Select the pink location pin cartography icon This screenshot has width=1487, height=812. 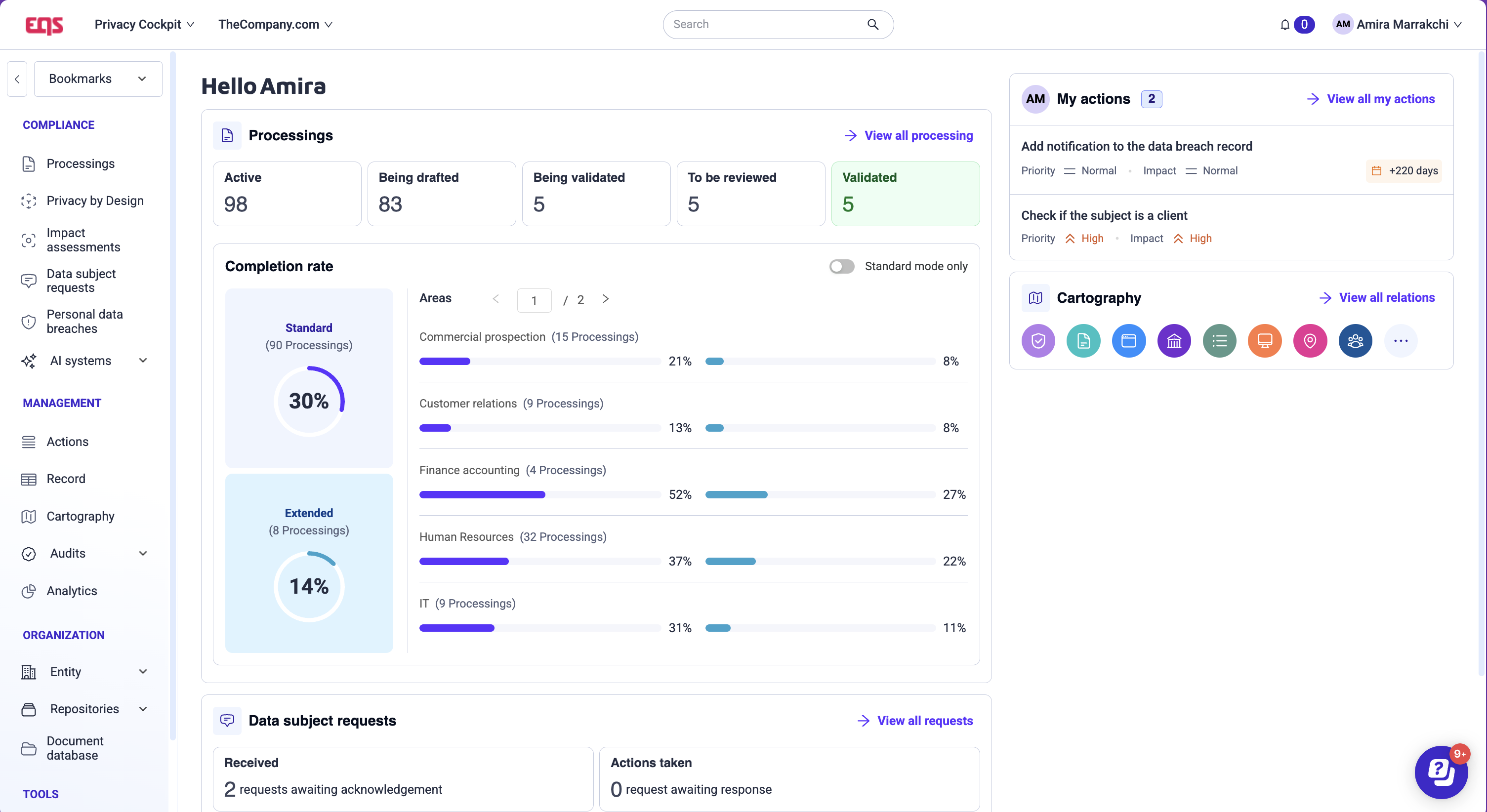pos(1310,341)
